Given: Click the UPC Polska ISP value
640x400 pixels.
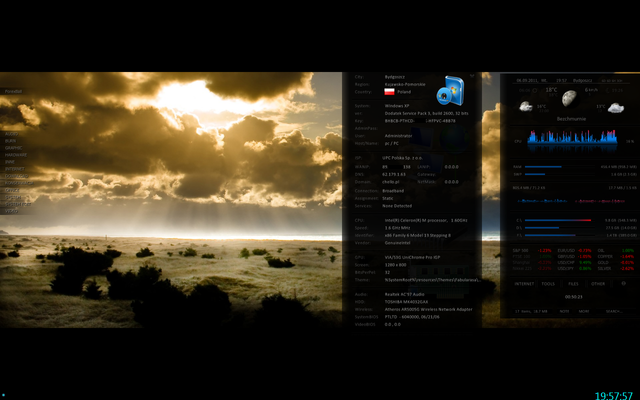Looking at the screenshot, I should [402, 158].
